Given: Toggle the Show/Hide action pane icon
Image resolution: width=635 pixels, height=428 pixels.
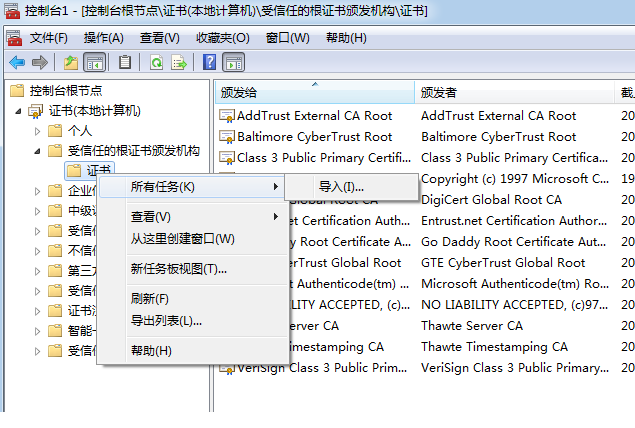Looking at the screenshot, I should (x=234, y=62).
